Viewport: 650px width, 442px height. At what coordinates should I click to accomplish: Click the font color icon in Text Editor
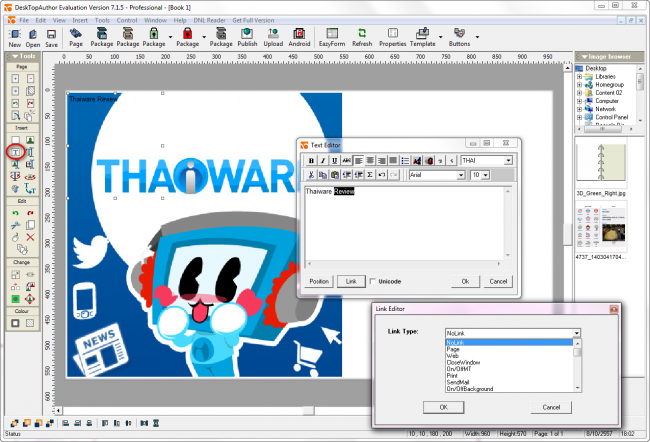point(417,160)
